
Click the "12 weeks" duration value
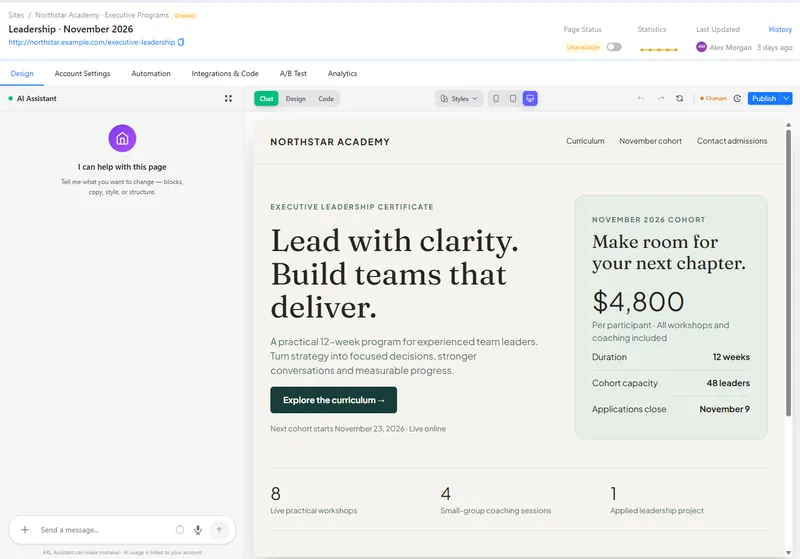click(731, 357)
